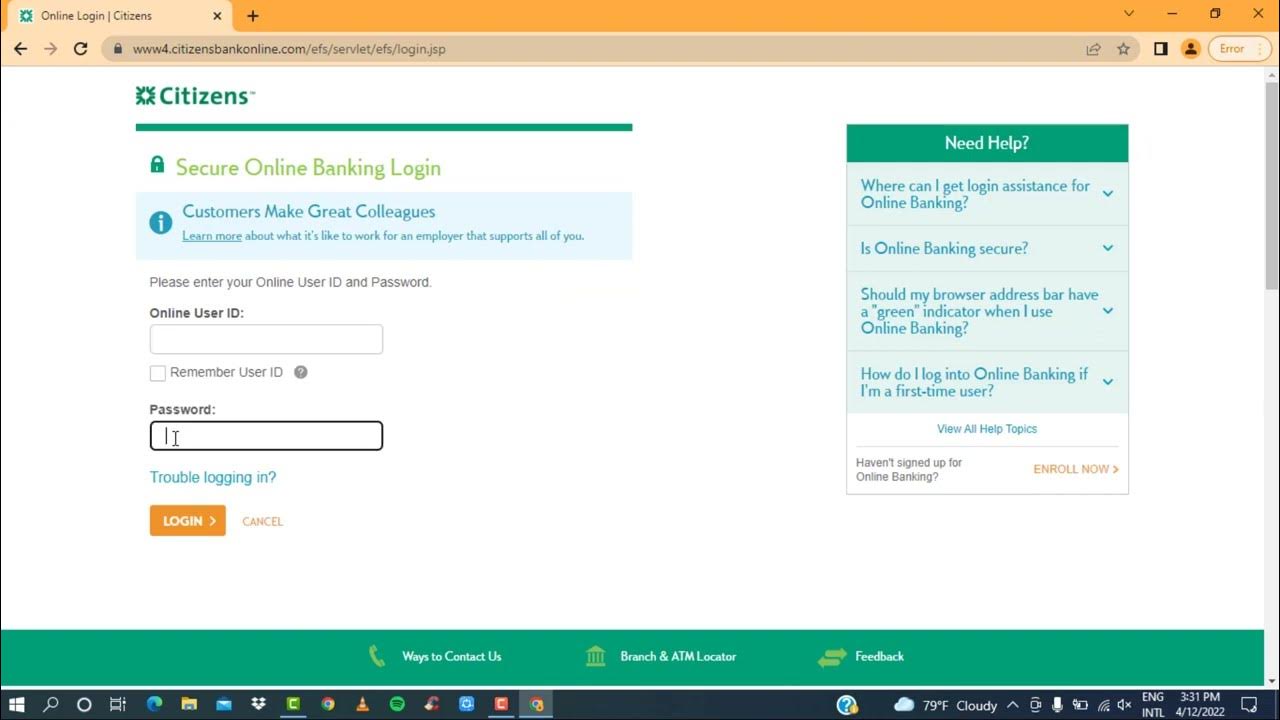The width and height of the screenshot is (1280, 720).
Task: Click the CANCEL link
Action: coord(262,521)
